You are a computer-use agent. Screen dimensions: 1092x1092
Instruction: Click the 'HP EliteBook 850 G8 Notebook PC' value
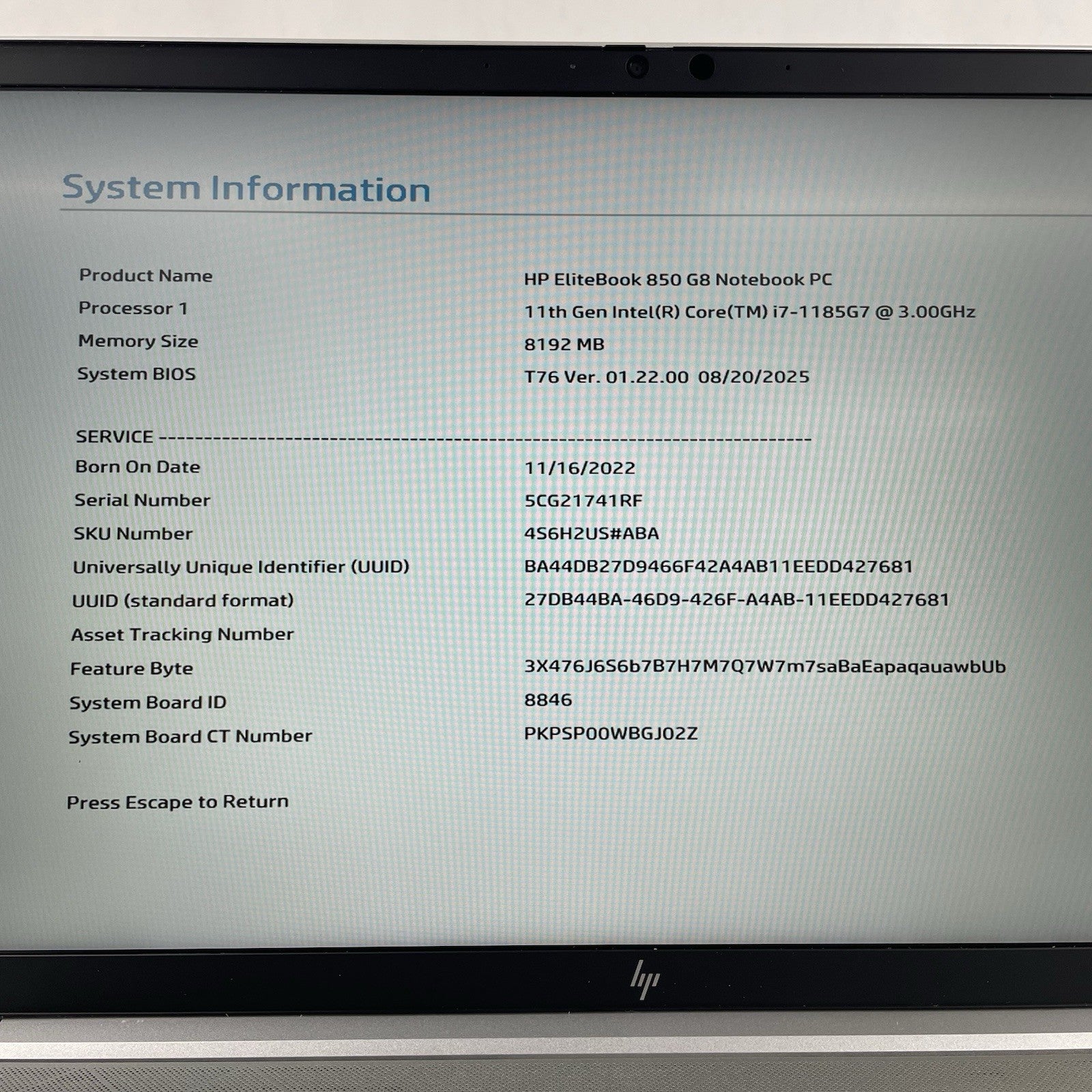pos(678,279)
